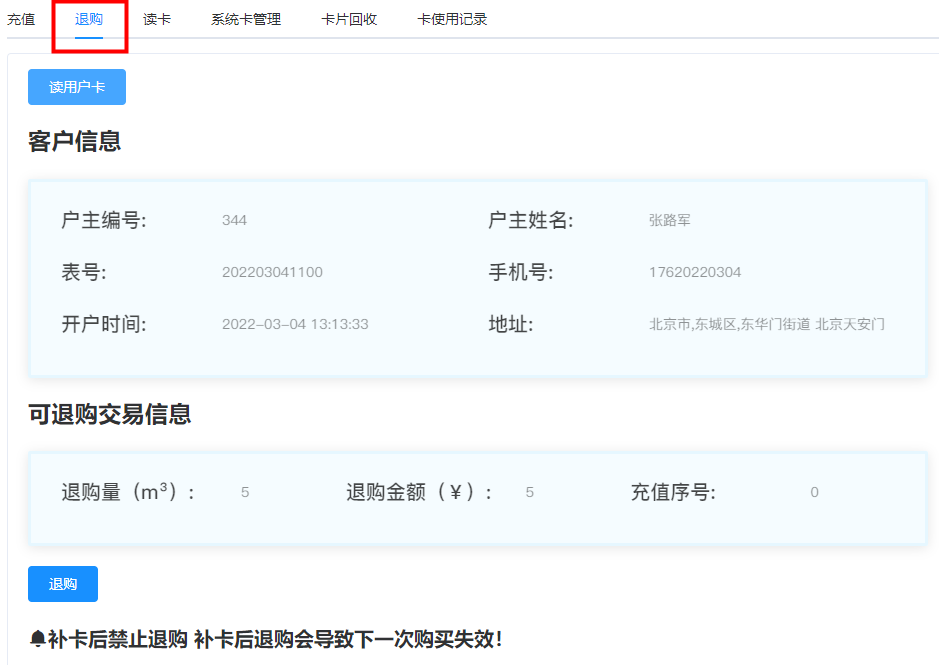Open the 读卡 tab
The width and height of the screenshot is (939, 665).
[157, 19]
